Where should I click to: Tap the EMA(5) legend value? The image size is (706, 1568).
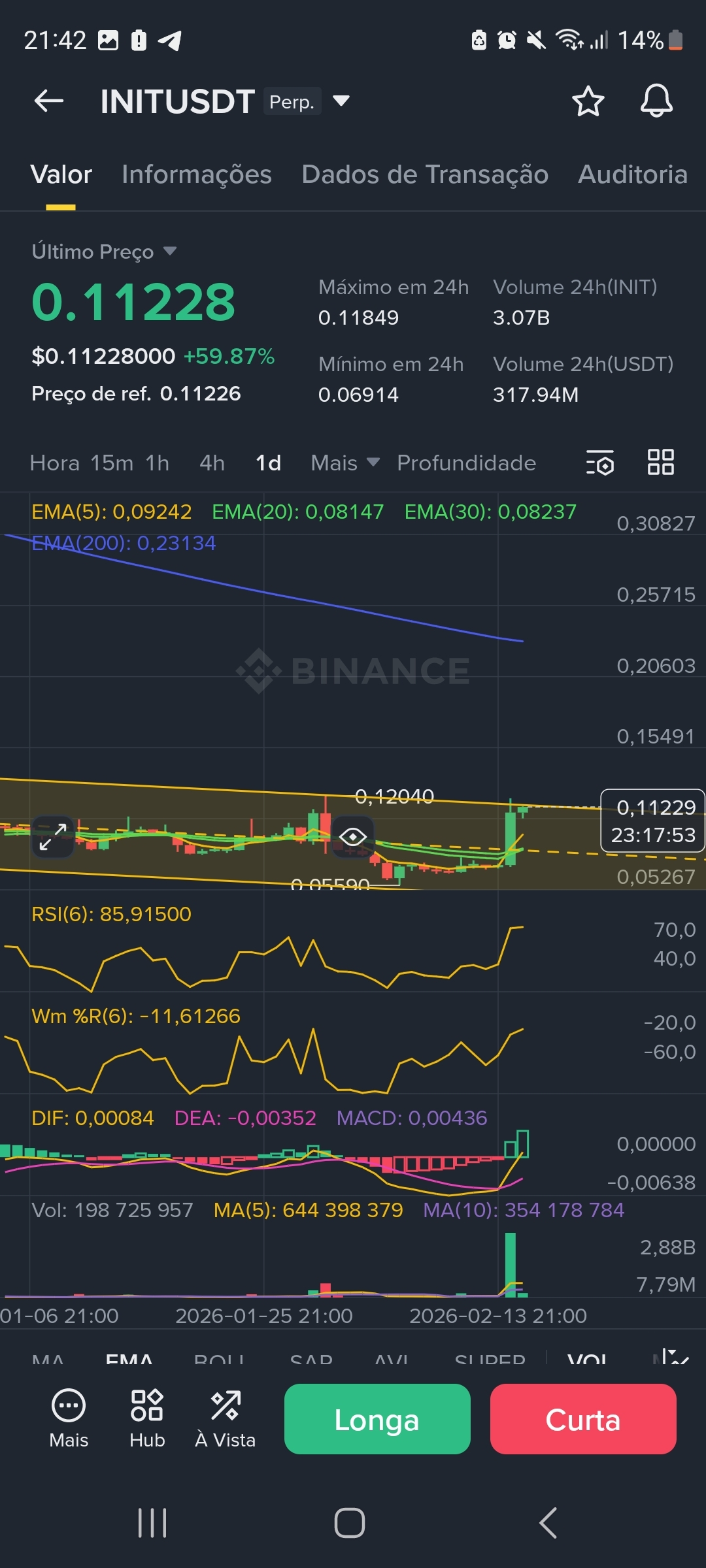point(112,512)
